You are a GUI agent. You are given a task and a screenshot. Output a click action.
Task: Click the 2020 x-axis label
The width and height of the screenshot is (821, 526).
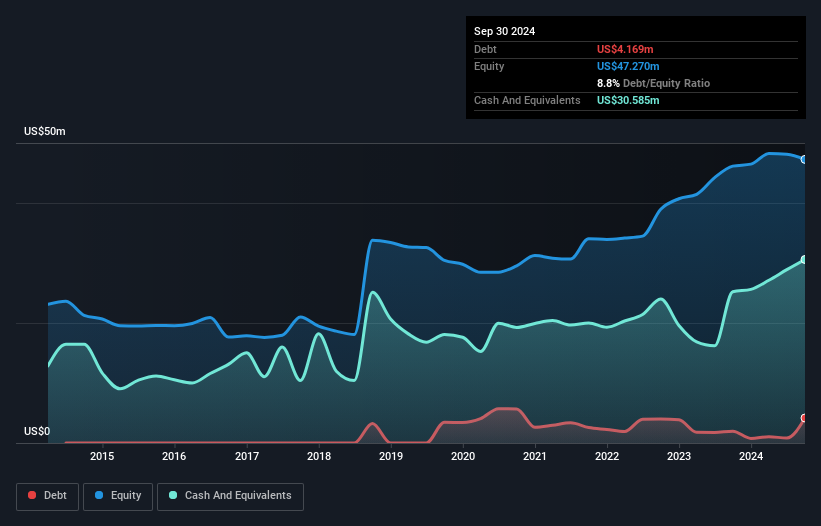click(x=463, y=456)
